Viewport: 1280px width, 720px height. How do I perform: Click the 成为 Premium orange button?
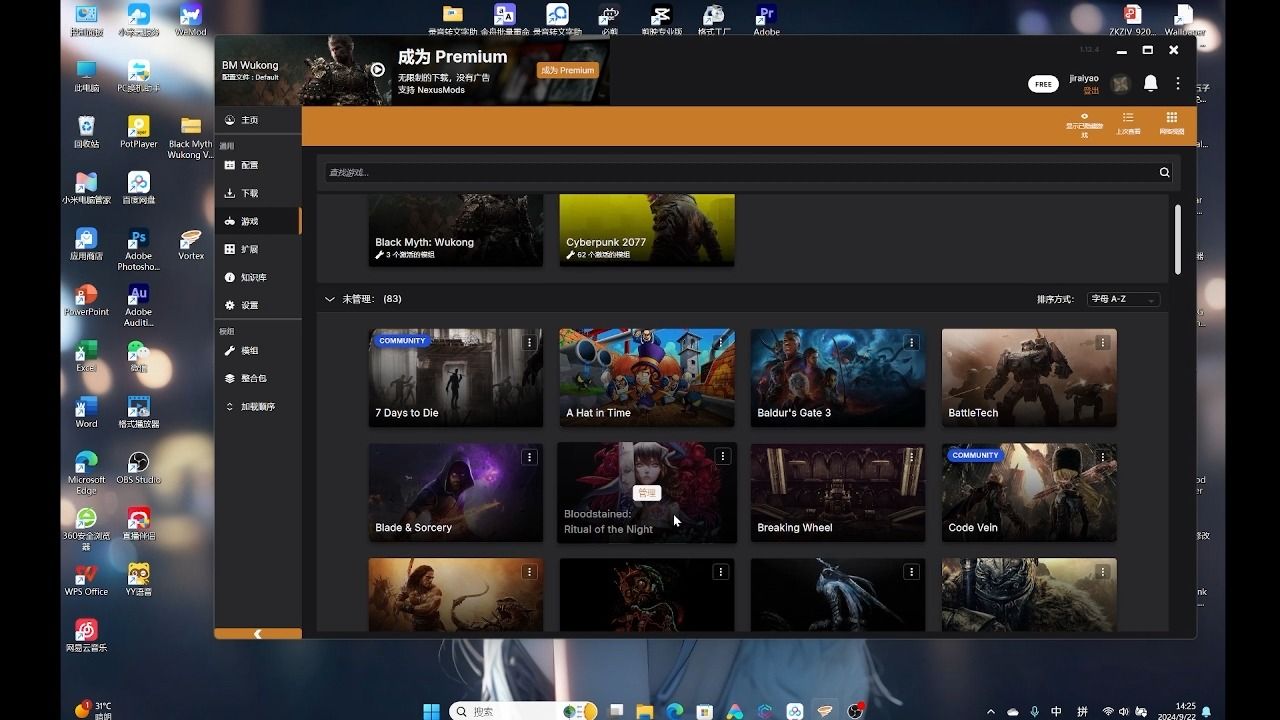[567, 71]
